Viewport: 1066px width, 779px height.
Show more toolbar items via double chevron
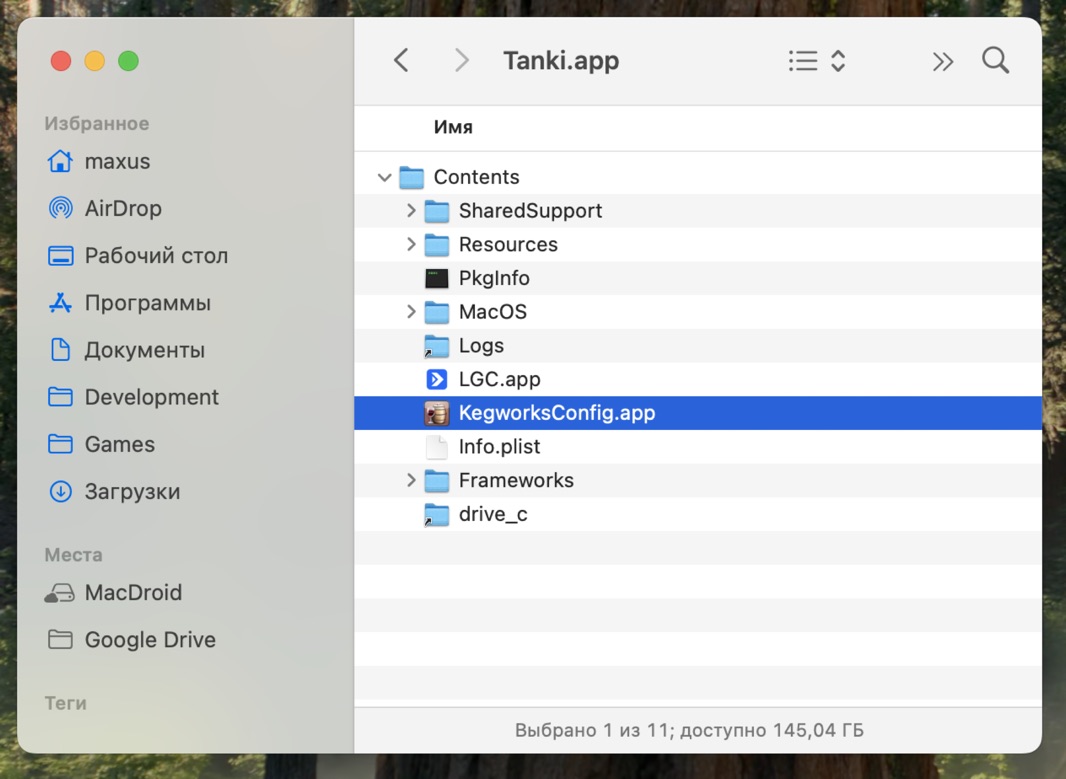pyautogui.click(x=942, y=62)
